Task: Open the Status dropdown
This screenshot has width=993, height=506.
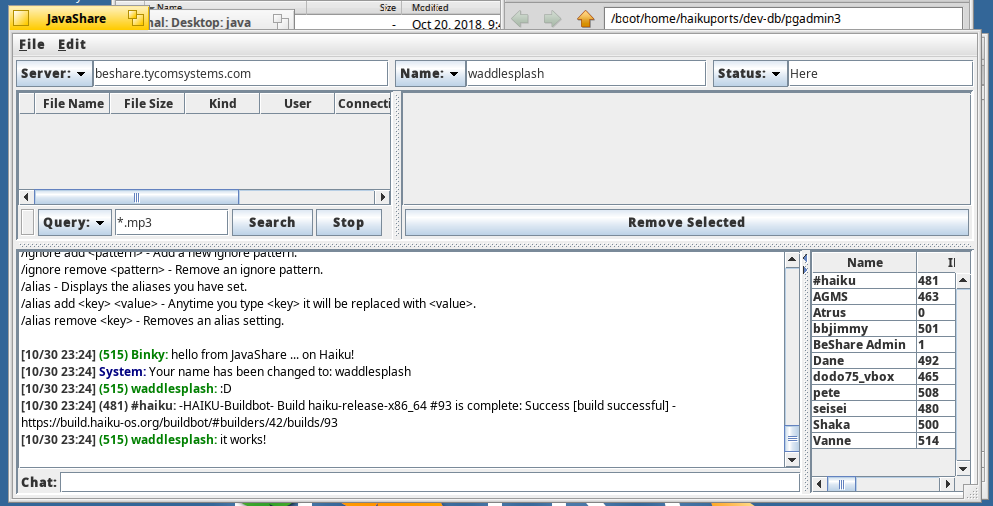Action: [750, 73]
